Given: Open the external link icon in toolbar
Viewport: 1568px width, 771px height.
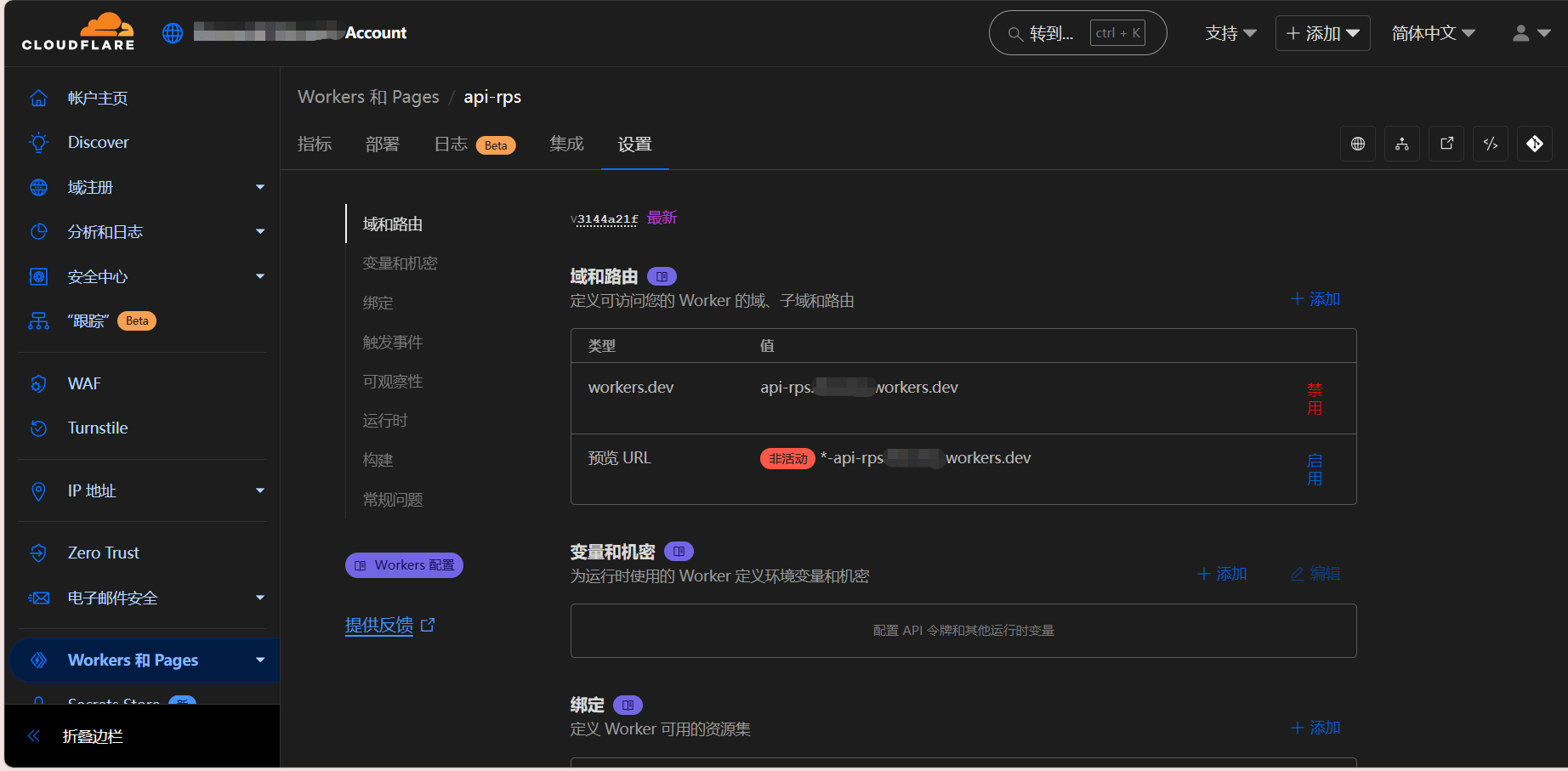Looking at the screenshot, I should coord(1446,144).
